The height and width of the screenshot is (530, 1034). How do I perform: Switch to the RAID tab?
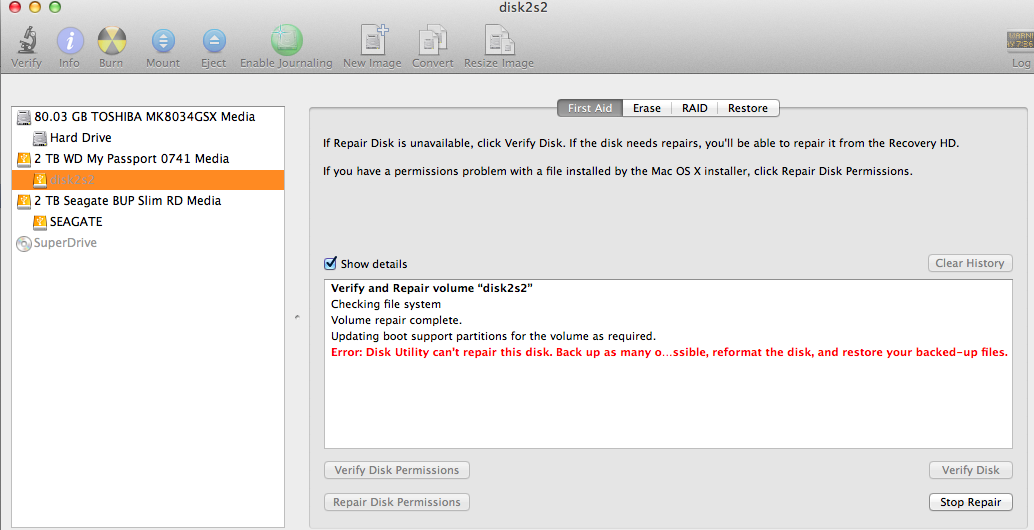(694, 108)
